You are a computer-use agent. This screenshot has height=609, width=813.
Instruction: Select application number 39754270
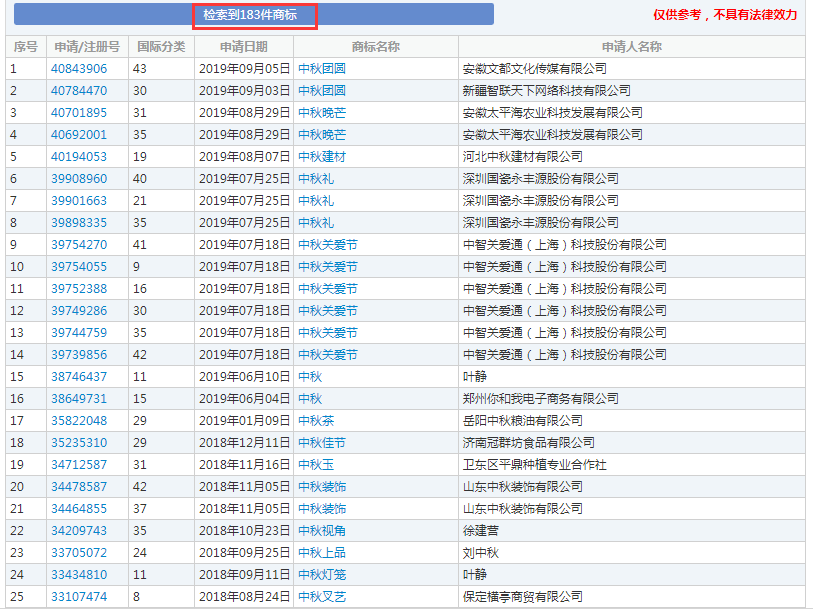coord(79,245)
